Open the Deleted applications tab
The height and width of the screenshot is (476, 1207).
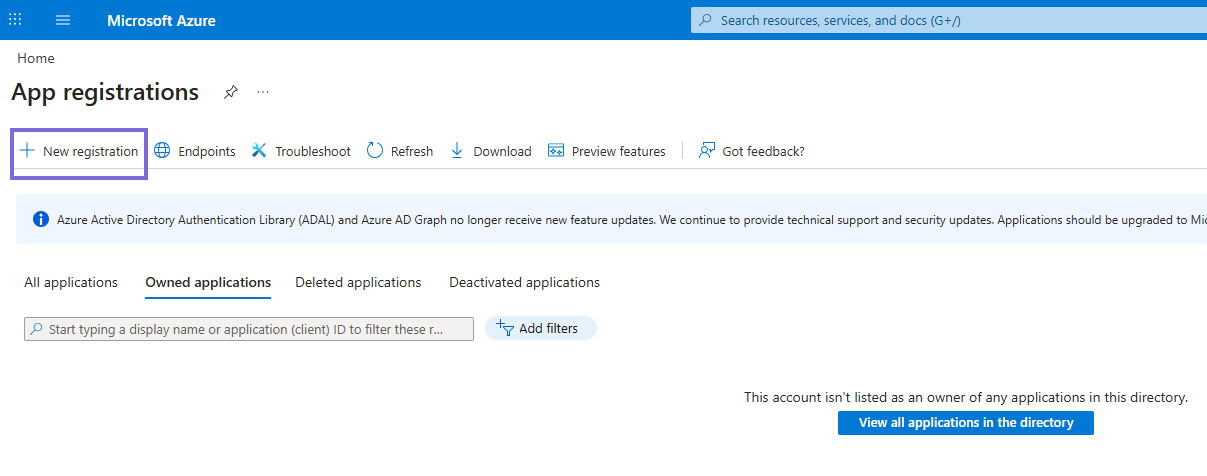[358, 283]
